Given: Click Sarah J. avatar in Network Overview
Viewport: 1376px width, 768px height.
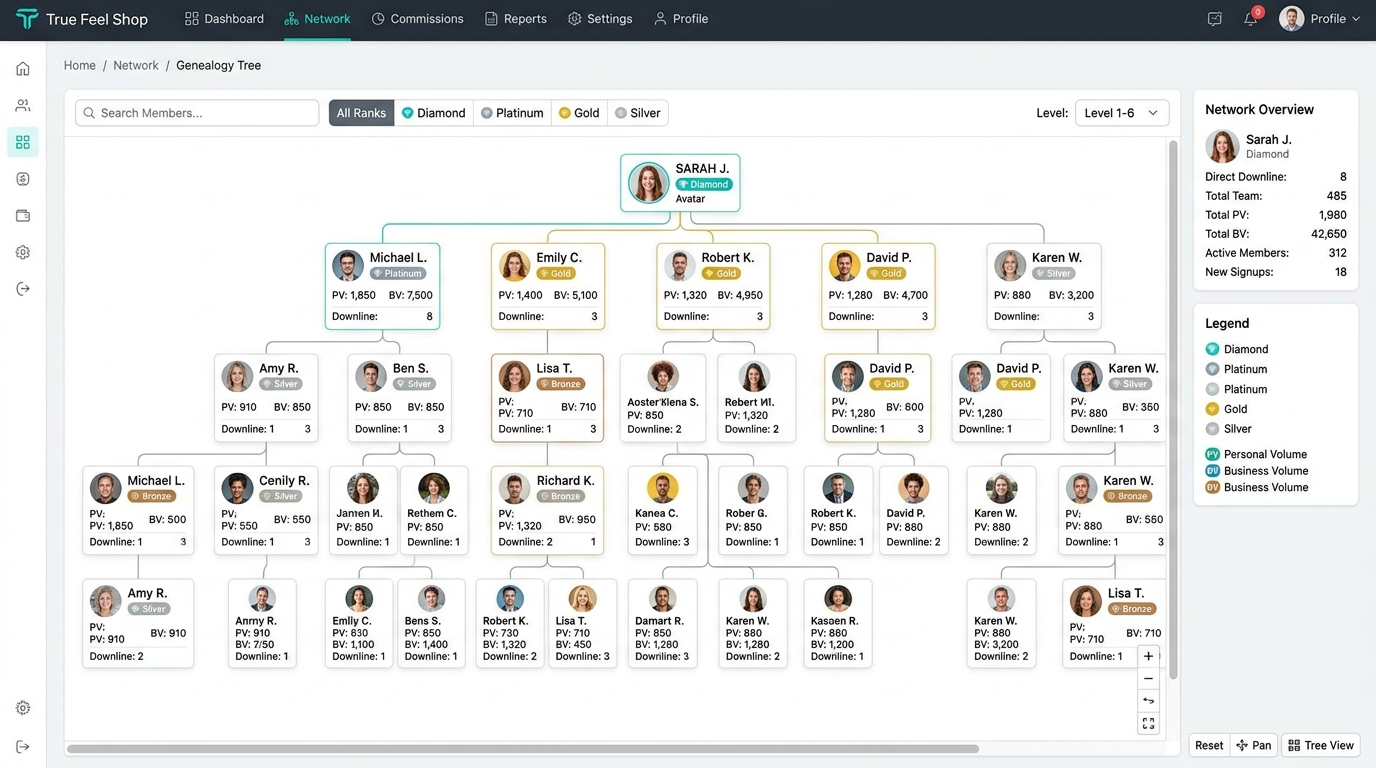Looking at the screenshot, I should (x=1222, y=146).
